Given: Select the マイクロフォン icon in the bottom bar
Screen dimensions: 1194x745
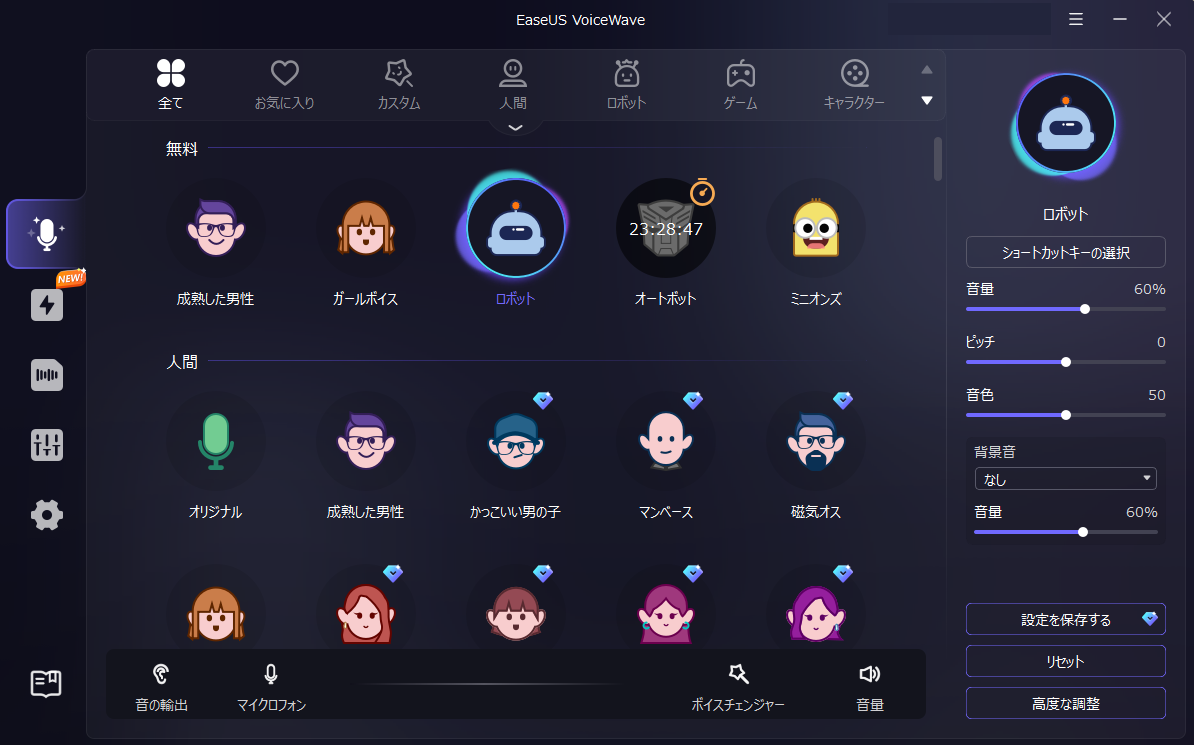Looking at the screenshot, I should 270,675.
